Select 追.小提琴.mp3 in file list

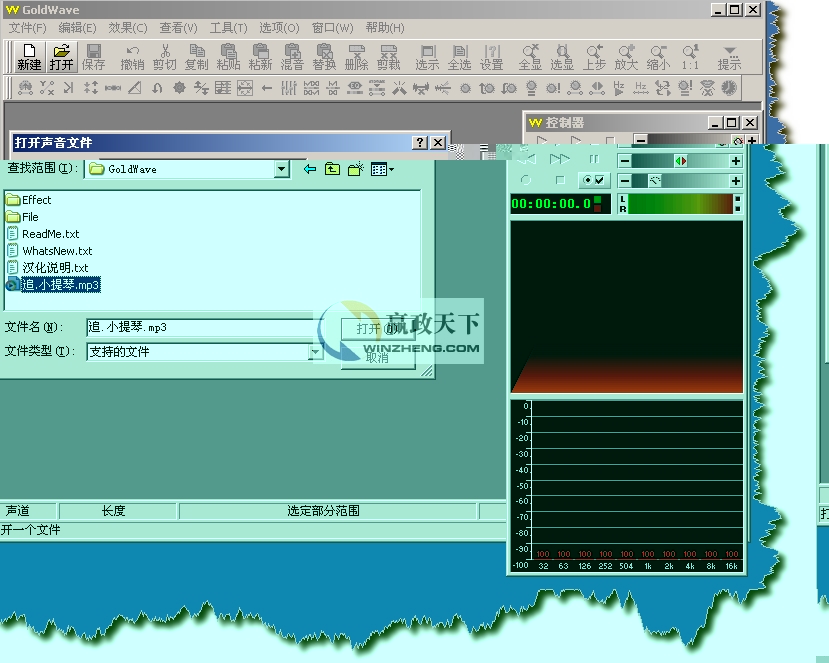click(x=53, y=285)
